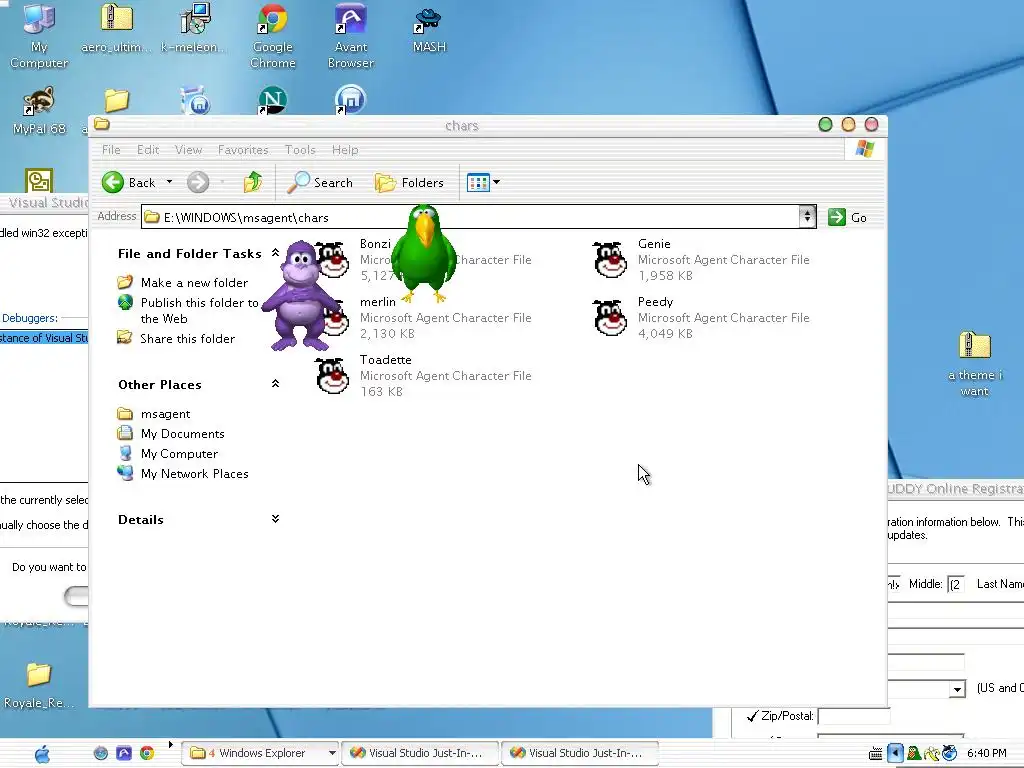
Task: Click the green Peedy parrot character
Action: point(424,253)
